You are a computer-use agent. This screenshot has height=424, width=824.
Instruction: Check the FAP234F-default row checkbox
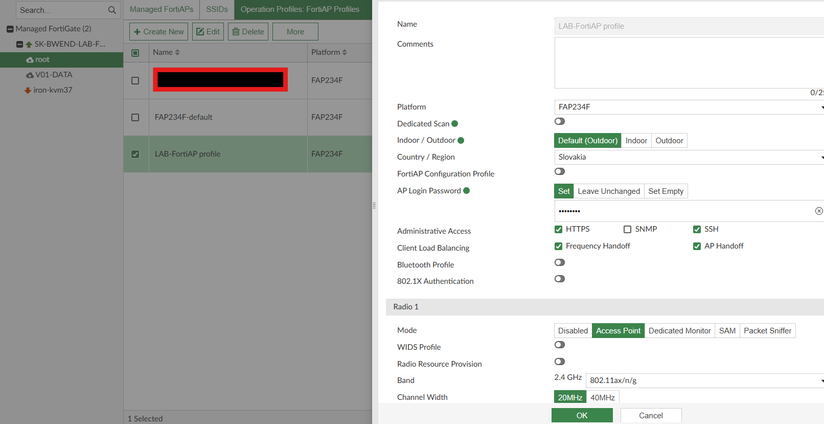point(135,117)
